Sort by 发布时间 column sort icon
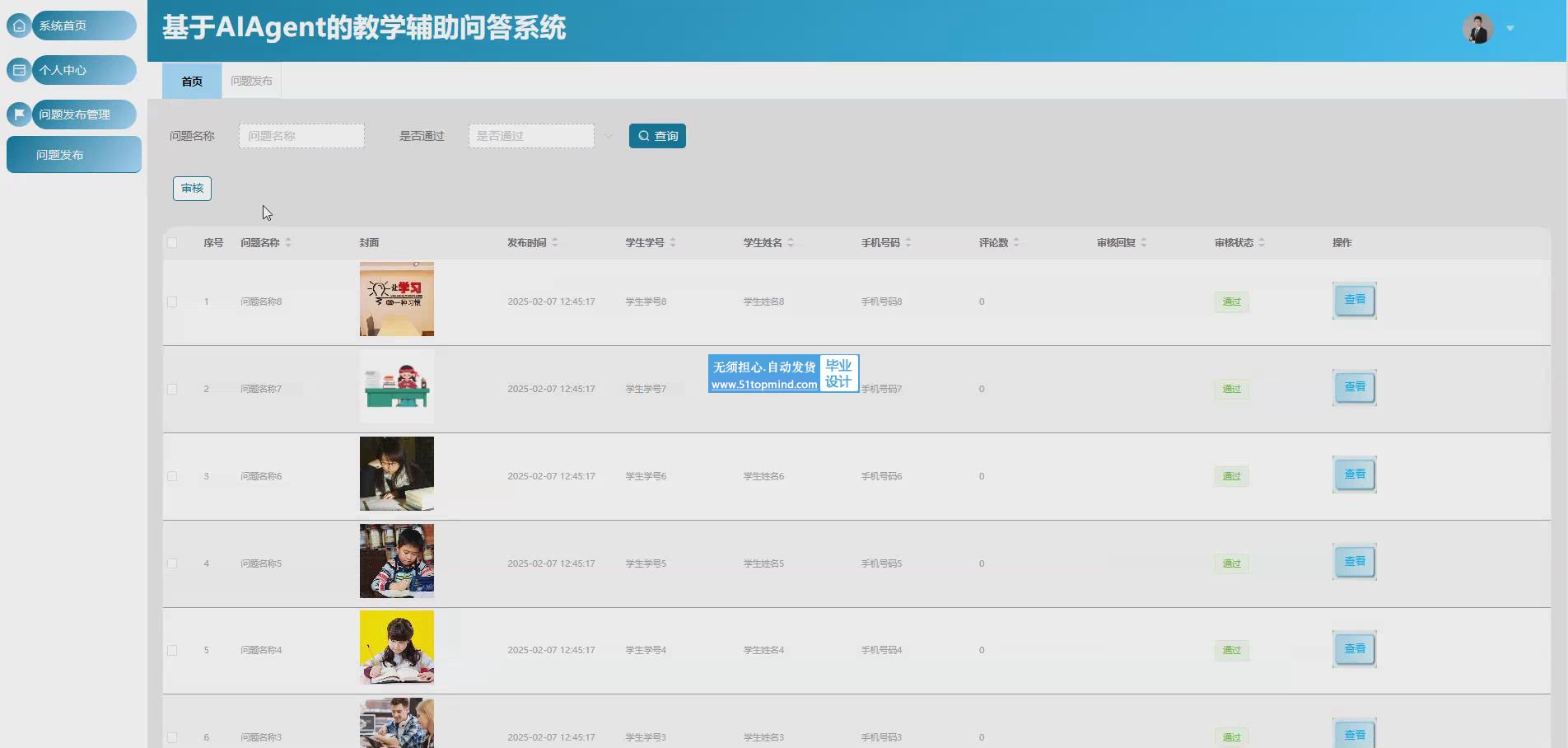This screenshot has height=748, width=1568. 555,243
